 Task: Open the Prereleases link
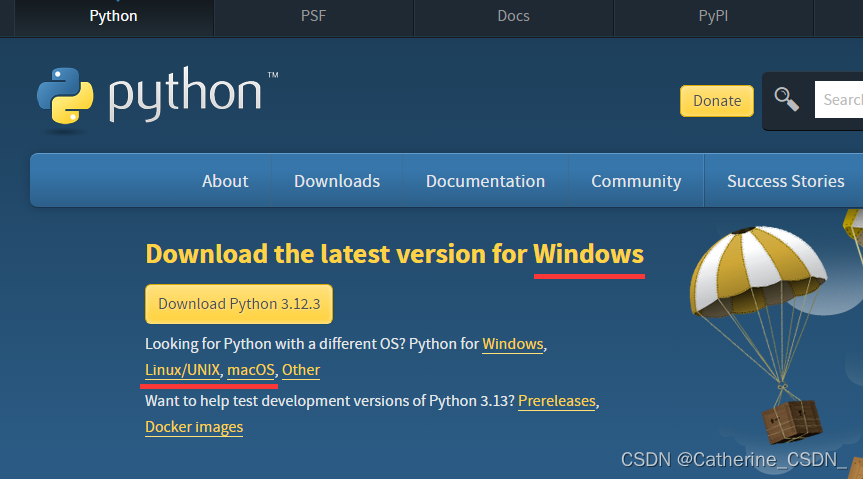556,401
